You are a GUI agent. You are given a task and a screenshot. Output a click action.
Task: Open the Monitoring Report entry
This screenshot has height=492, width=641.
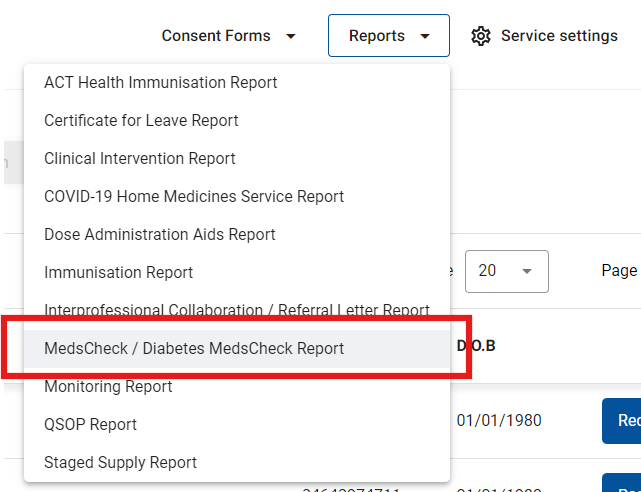(x=237, y=387)
